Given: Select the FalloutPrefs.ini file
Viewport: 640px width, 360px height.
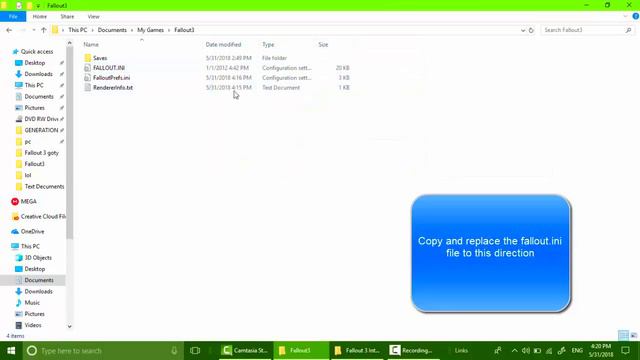Looking at the screenshot, I should coord(111,78).
